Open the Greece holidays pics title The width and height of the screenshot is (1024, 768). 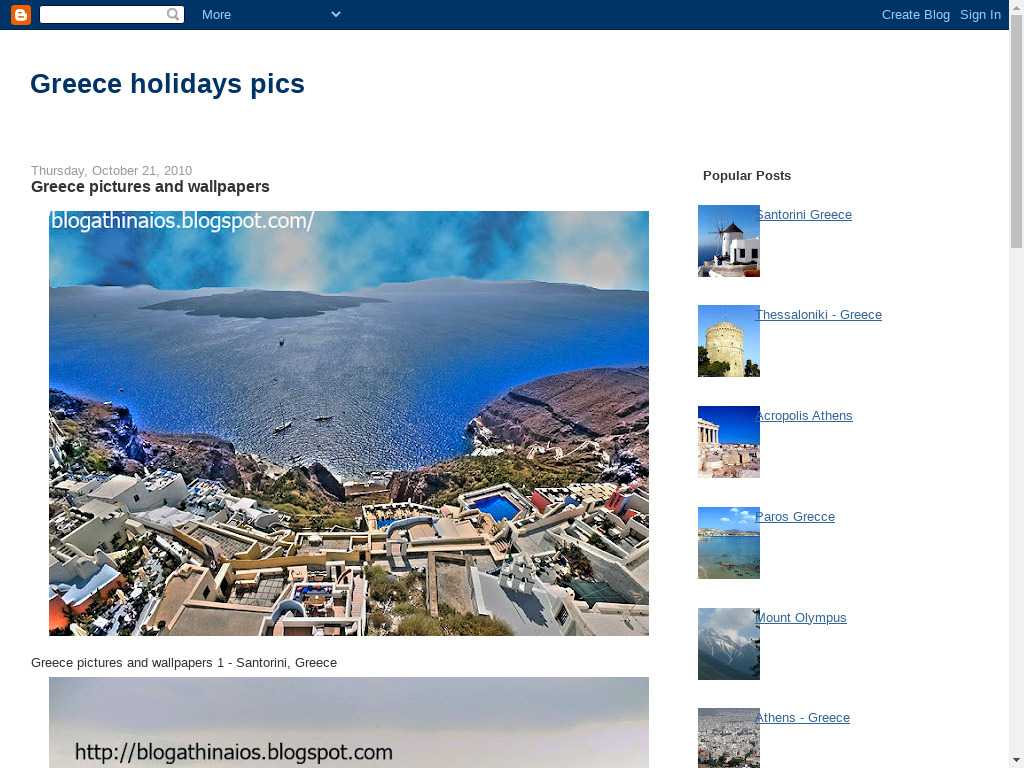pyautogui.click(x=167, y=84)
